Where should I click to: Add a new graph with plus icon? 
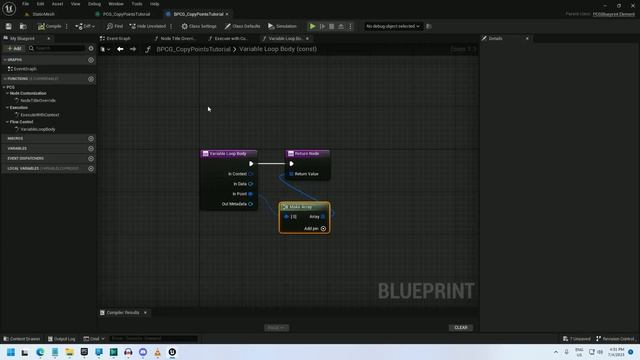click(x=91, y=60)
